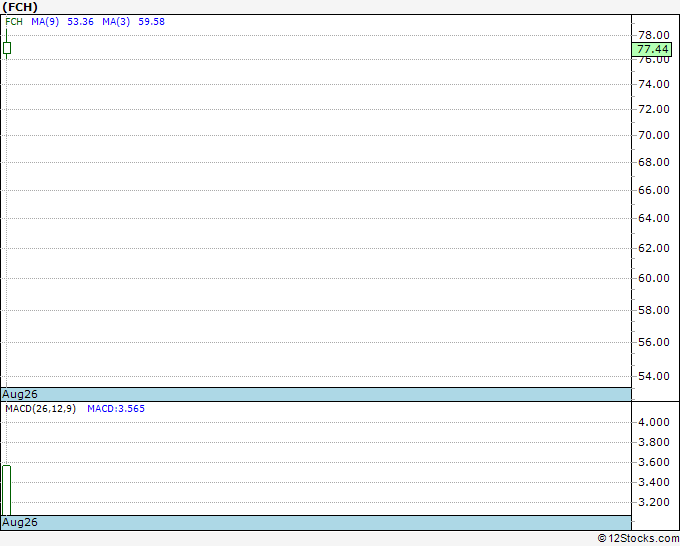Click the 64.00 price axis label
Screen dimensions: 680x546
[x=654, y=218]
